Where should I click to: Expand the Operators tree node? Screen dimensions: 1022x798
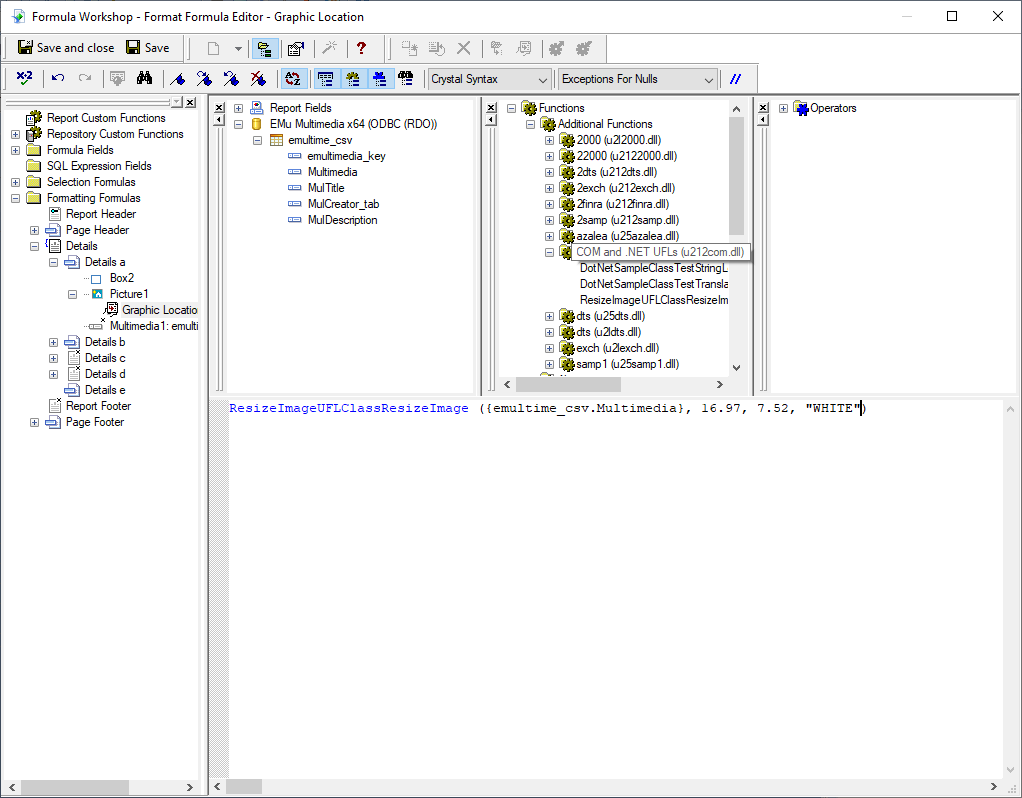(x=783, y=108)
